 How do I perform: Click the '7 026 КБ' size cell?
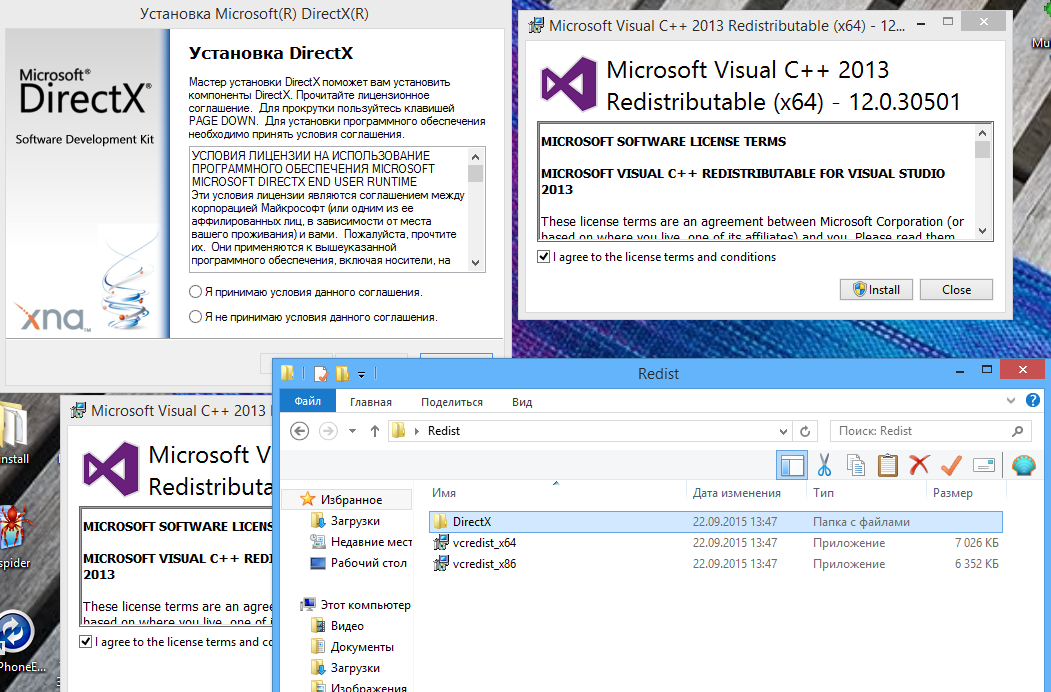[x=977, y=542]
